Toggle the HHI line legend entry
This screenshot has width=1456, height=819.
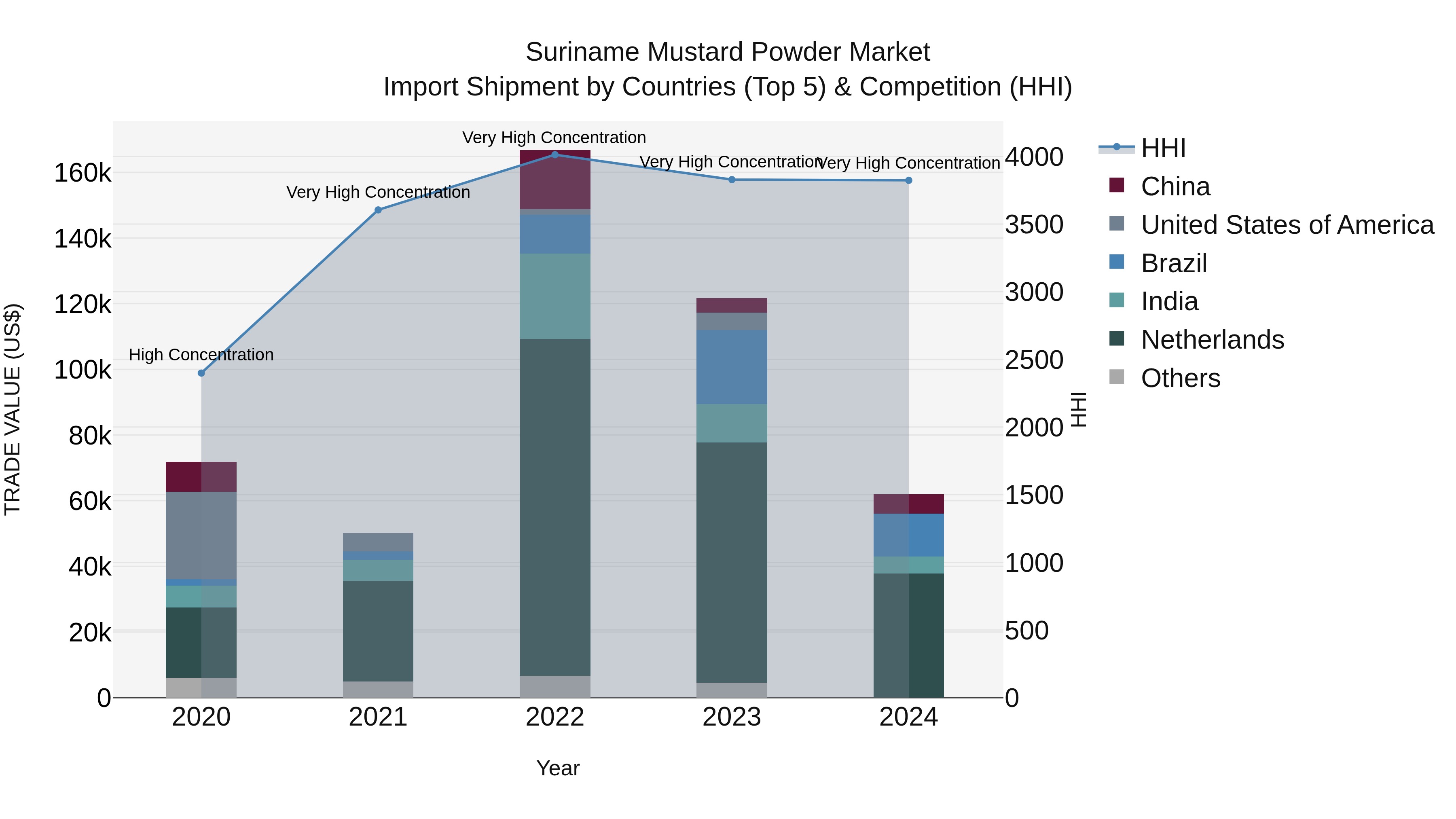[1142, 148]
